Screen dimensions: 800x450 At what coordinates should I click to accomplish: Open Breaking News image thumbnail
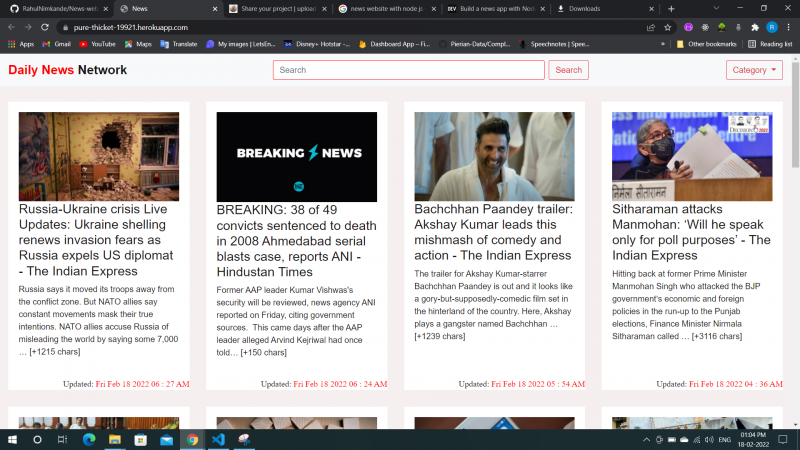[x=296, y=157]
